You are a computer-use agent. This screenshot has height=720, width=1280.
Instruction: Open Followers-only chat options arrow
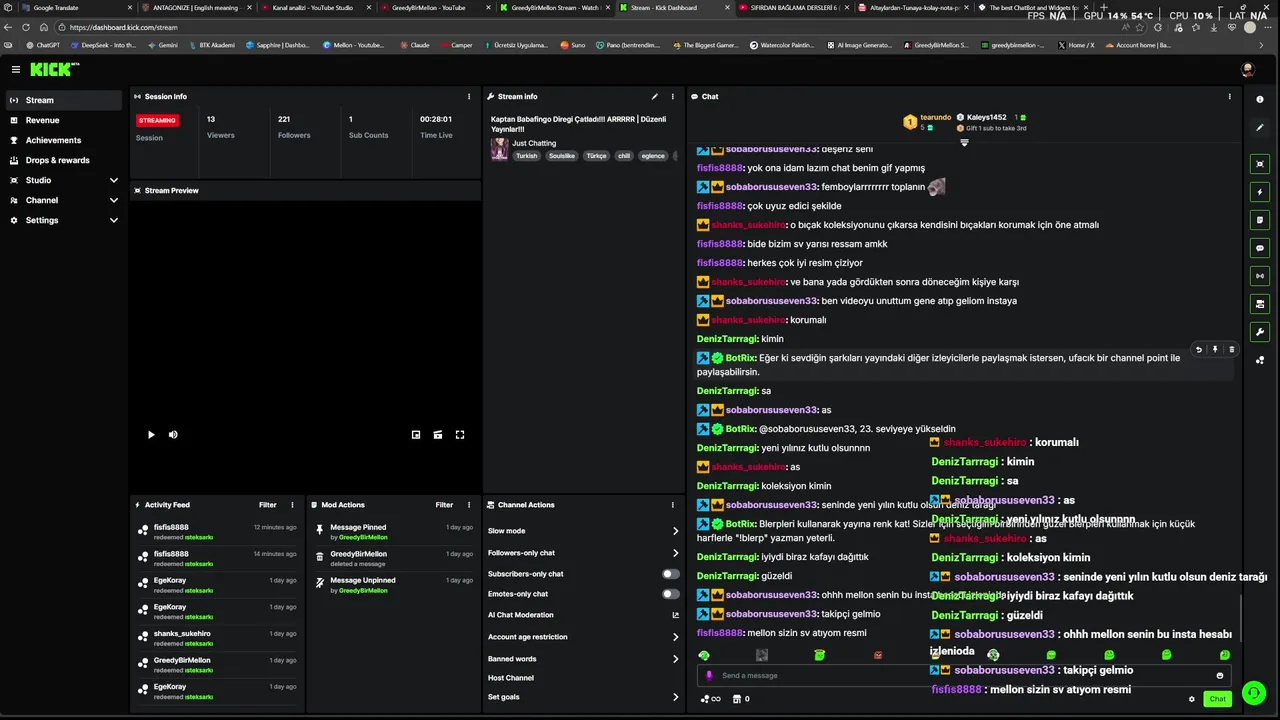(675, 553)
